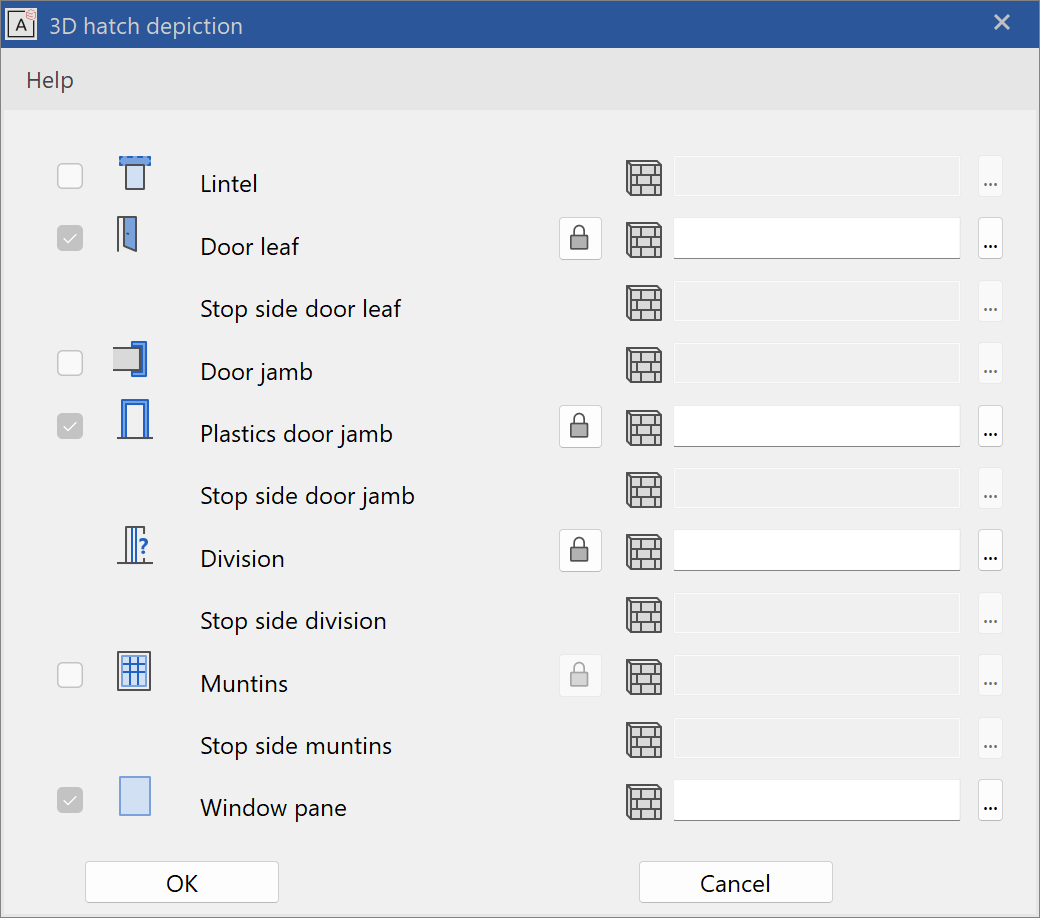
Task: Click the Door leaf hatch input field
Action: (x=816, y=238)
